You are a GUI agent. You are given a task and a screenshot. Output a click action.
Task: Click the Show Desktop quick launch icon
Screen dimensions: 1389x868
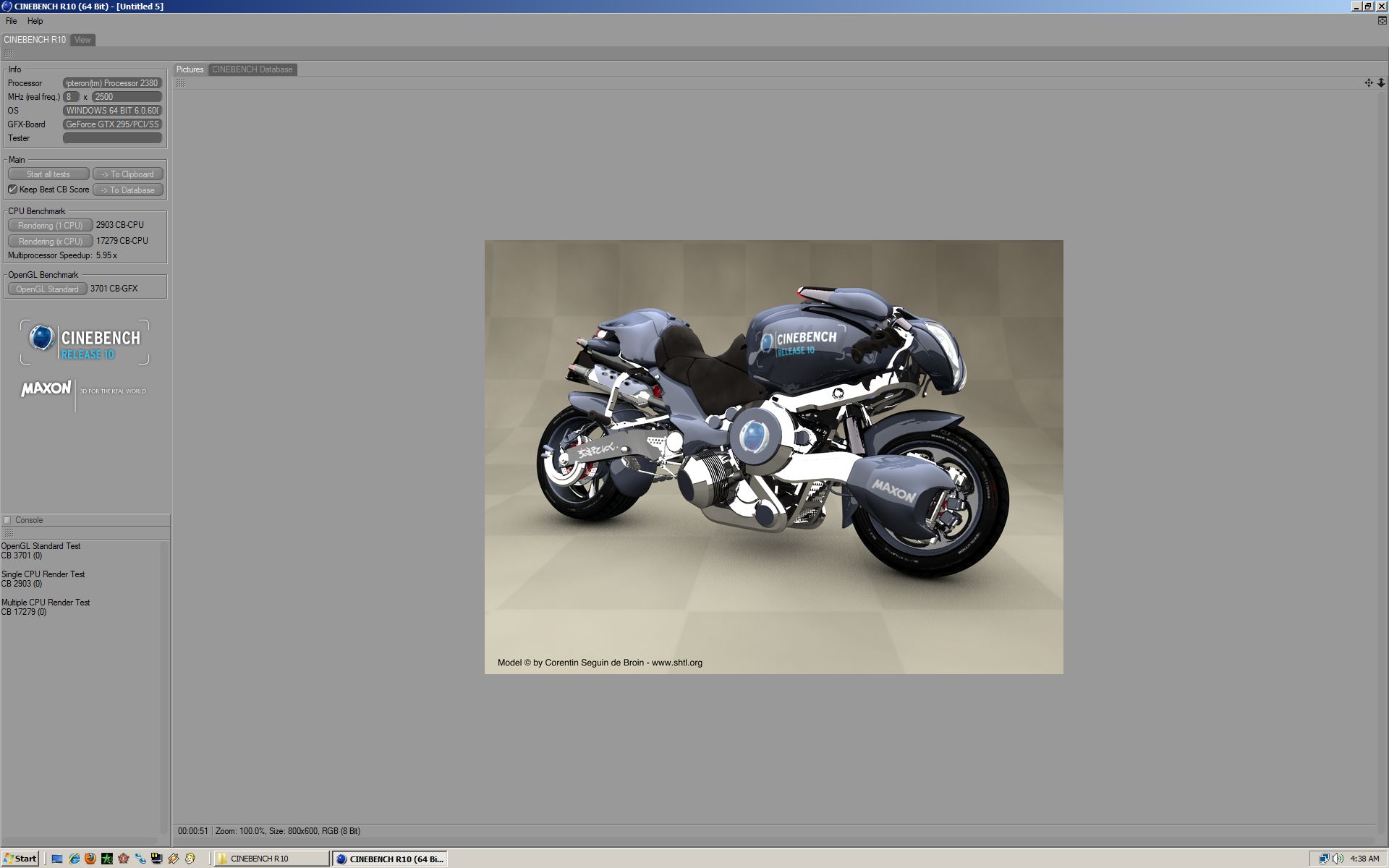coord(57,859)
